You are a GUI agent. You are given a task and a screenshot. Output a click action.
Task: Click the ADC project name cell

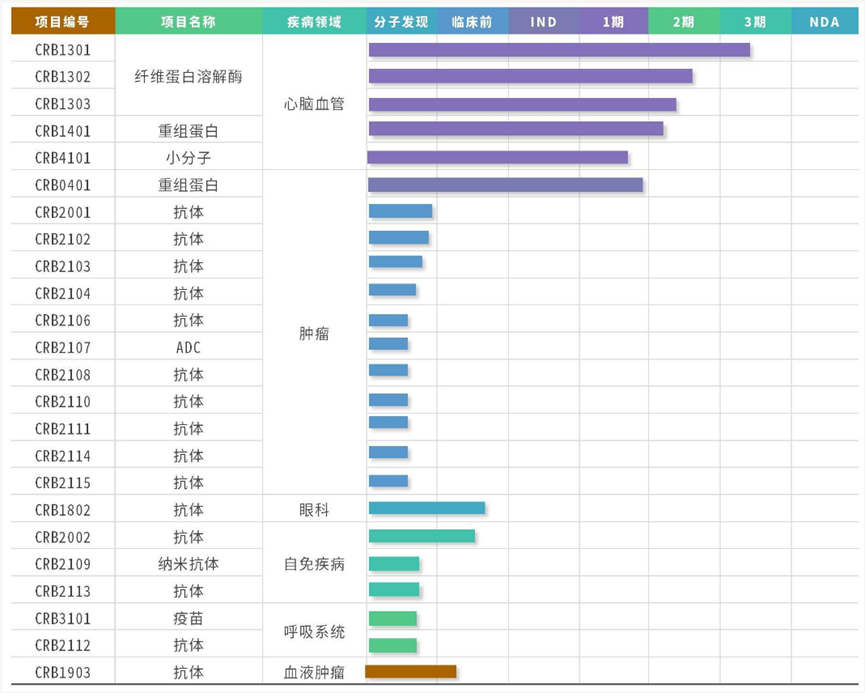click(189, 348)
